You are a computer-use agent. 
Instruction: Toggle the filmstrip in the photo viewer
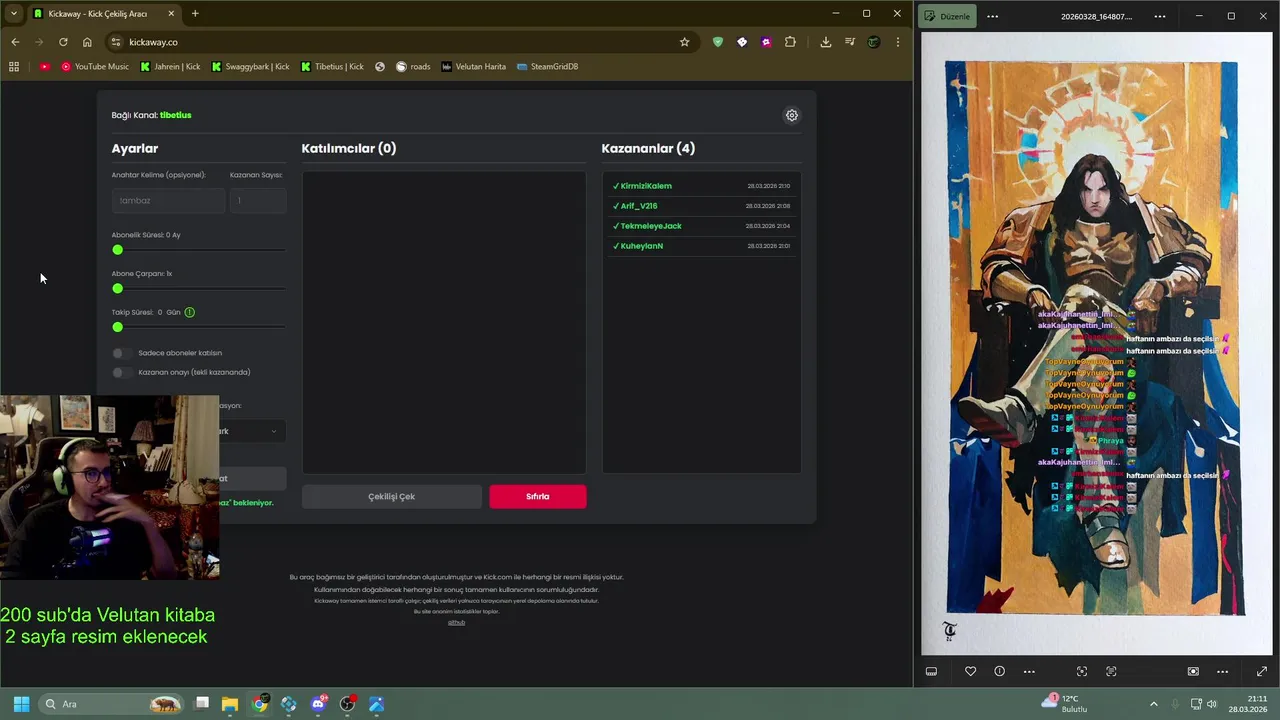click(x=931, y=671)
